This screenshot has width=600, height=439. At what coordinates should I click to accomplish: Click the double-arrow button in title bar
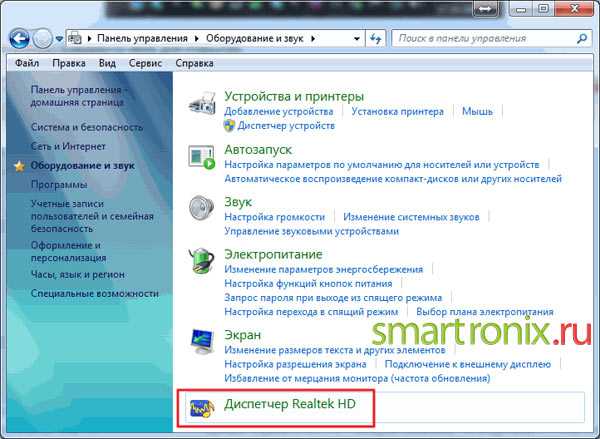486,10
